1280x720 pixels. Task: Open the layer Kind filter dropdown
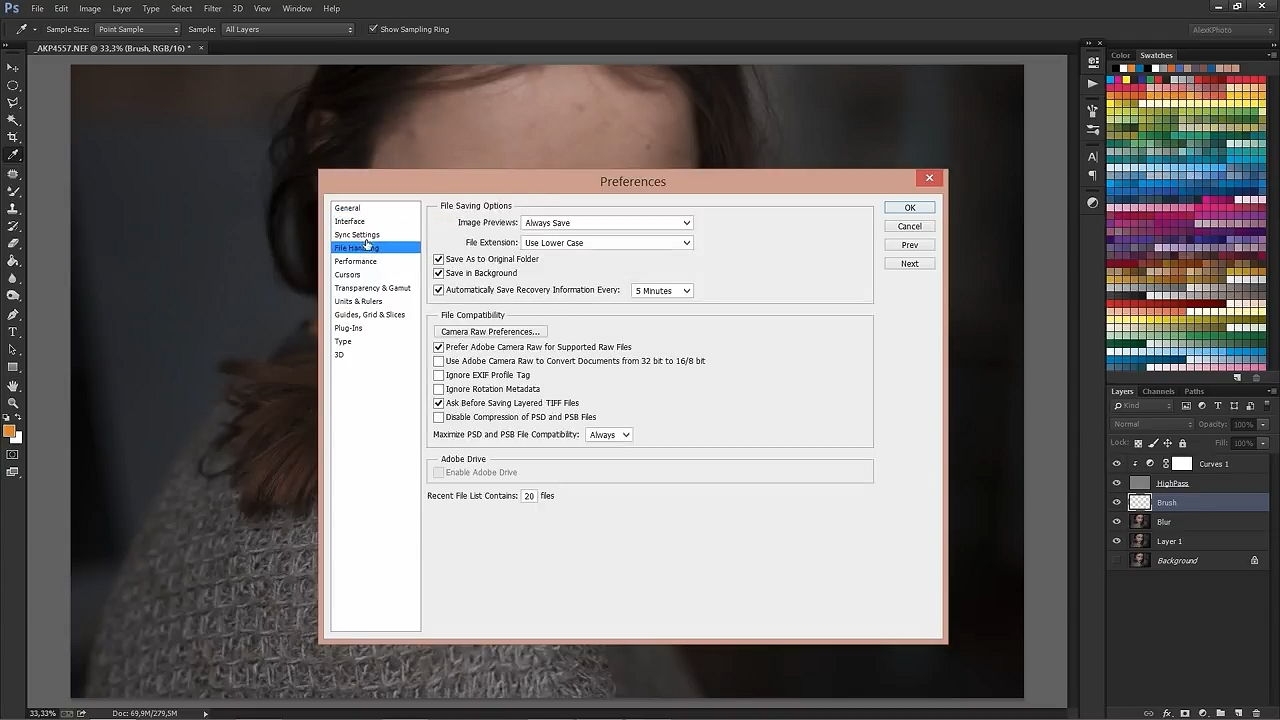1143,406
